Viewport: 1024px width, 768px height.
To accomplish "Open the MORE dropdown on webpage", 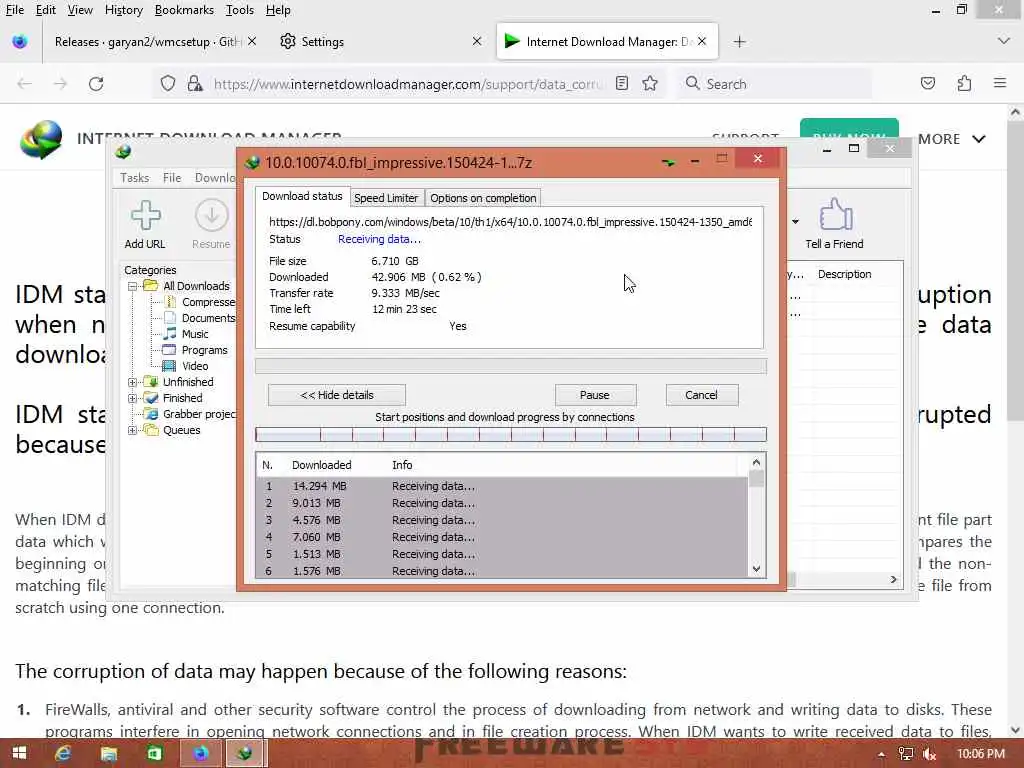I will click(x=952, y=139).
